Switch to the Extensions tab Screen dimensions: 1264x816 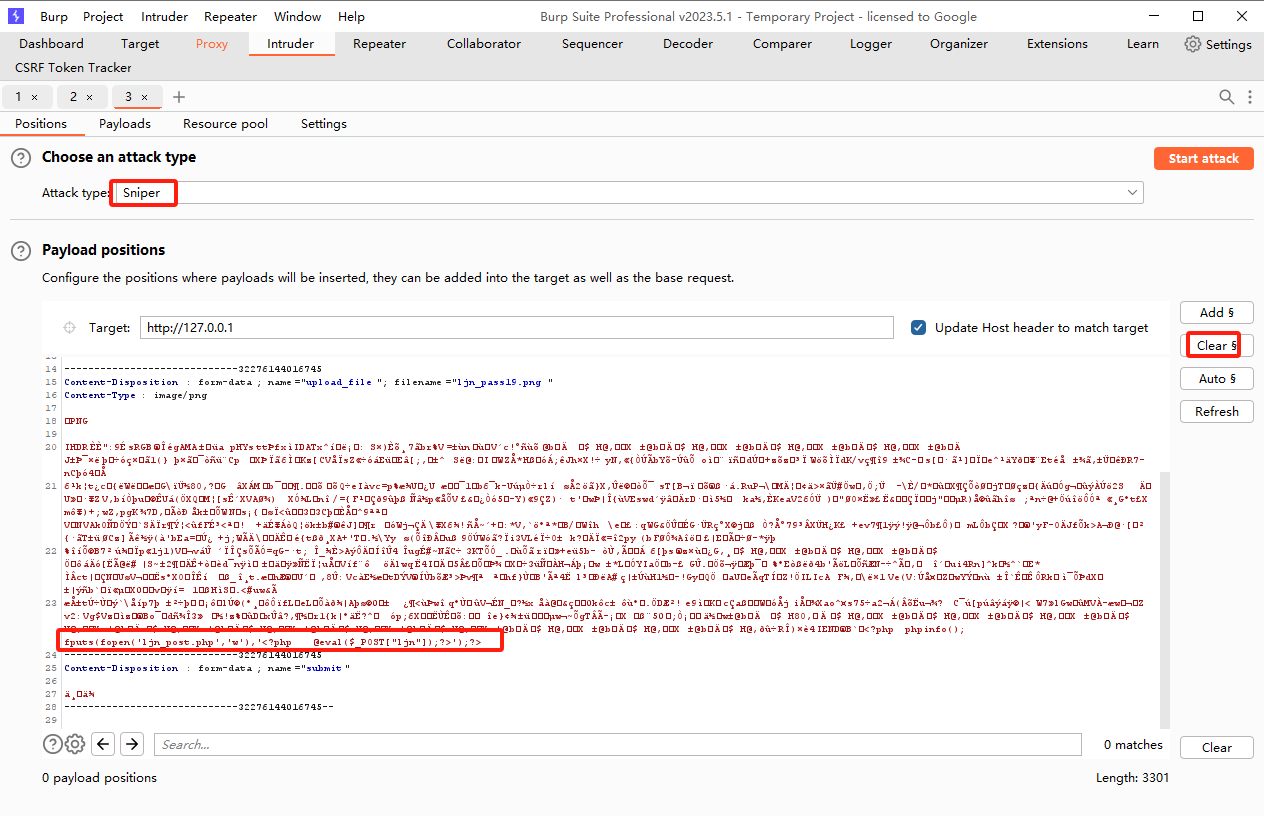pos(1057,44)
